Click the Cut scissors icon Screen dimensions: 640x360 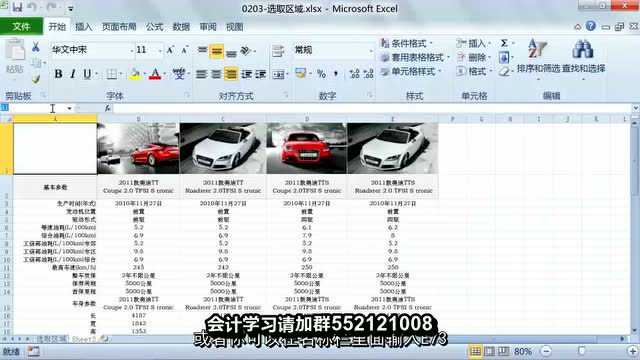[x=36, y=47]
